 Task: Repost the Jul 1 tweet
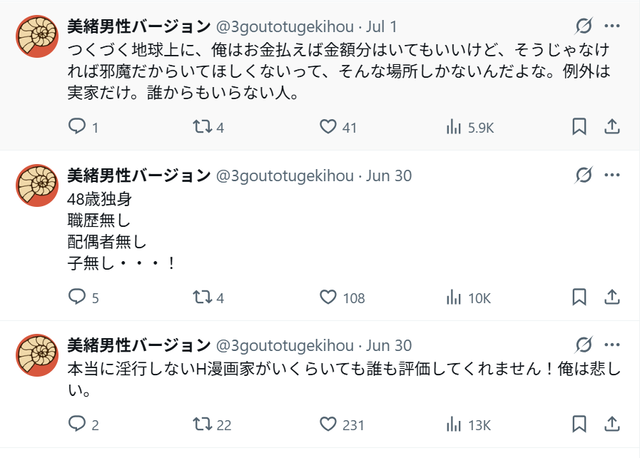tap(202, 127)
